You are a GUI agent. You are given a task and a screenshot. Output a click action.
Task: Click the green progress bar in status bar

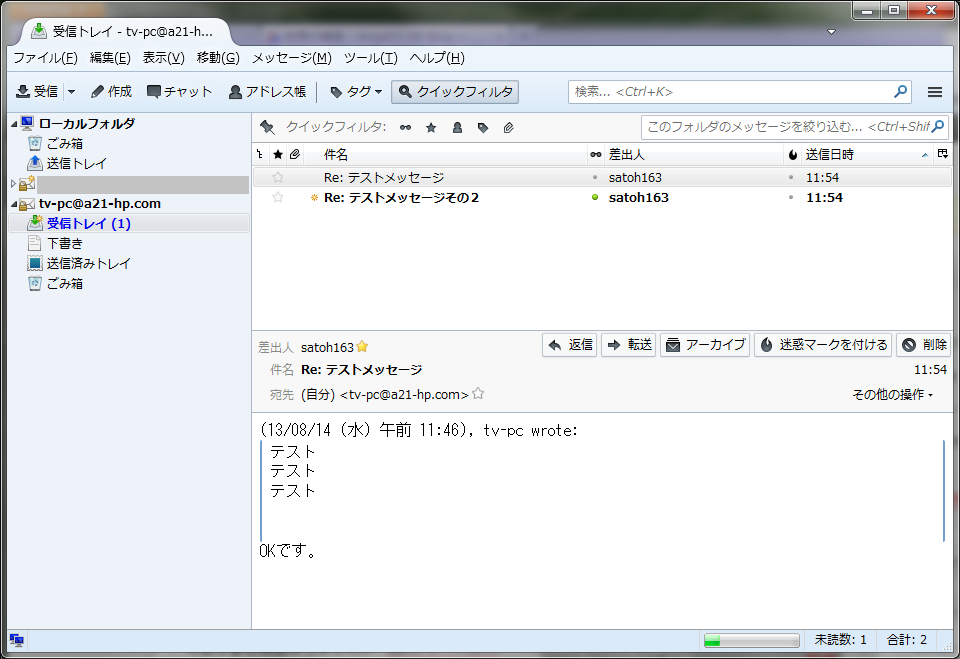point(752,641)
